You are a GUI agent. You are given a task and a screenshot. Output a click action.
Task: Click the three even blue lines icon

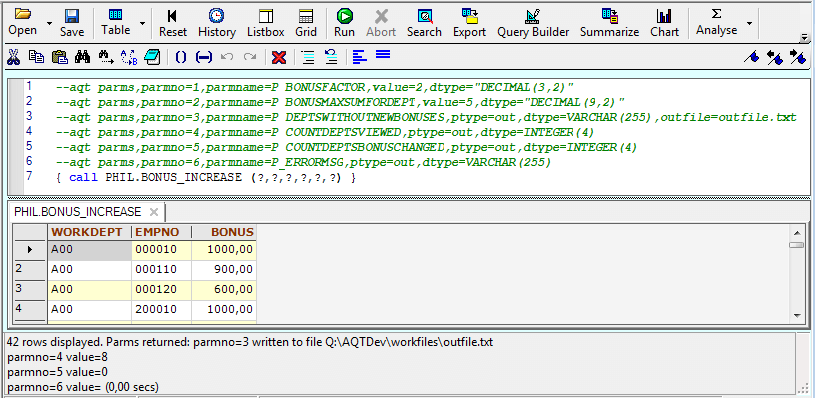(x=383, y=54)
